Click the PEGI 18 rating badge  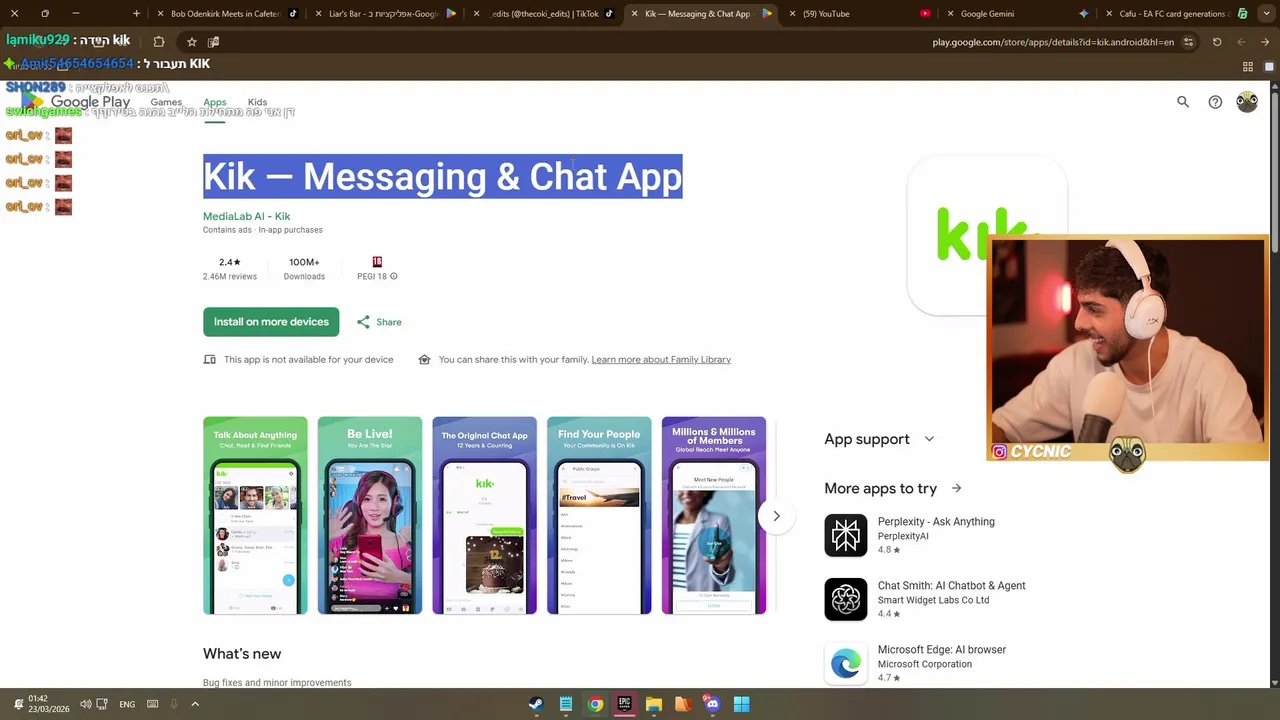point(377,262)
